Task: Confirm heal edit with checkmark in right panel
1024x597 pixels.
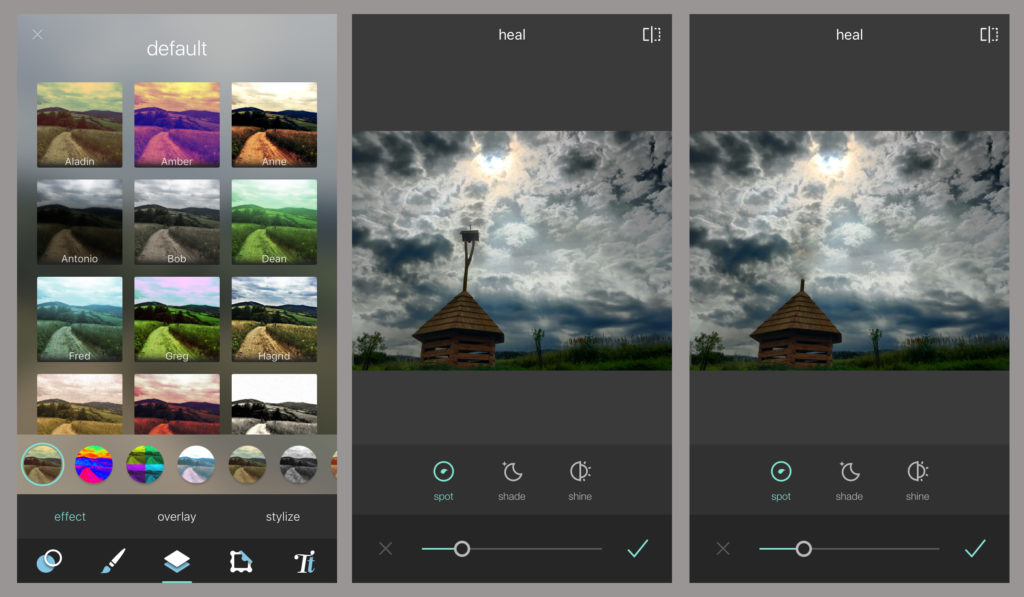Action: [x=975, y=548]
